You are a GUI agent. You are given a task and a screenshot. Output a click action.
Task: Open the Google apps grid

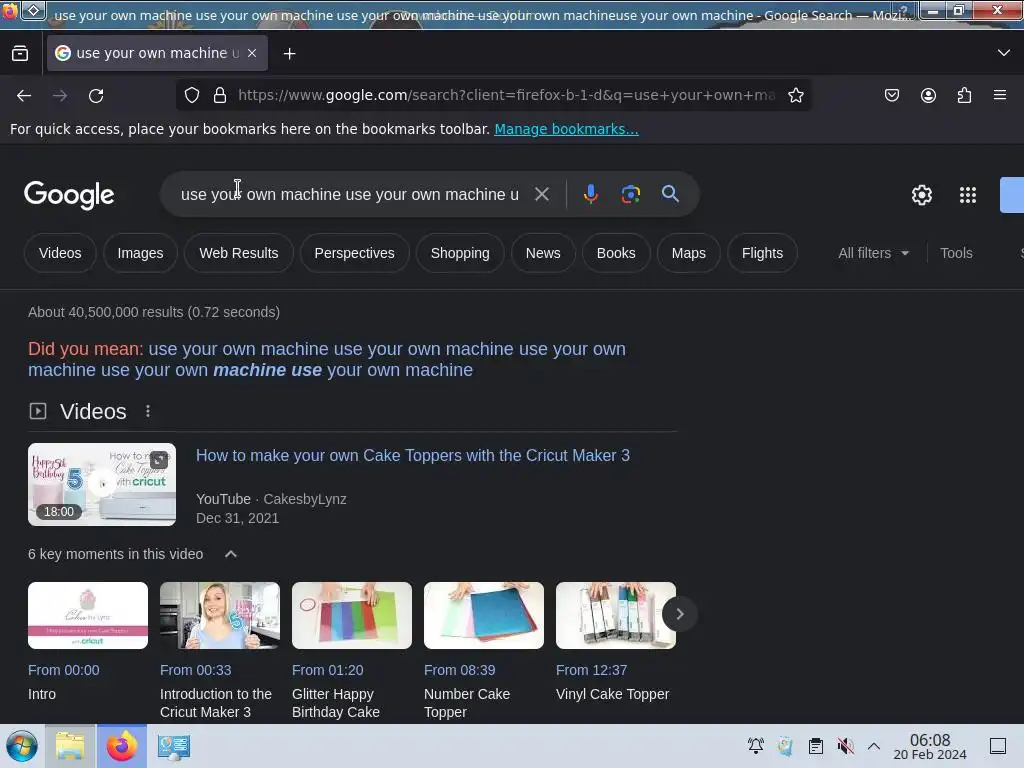968,195
